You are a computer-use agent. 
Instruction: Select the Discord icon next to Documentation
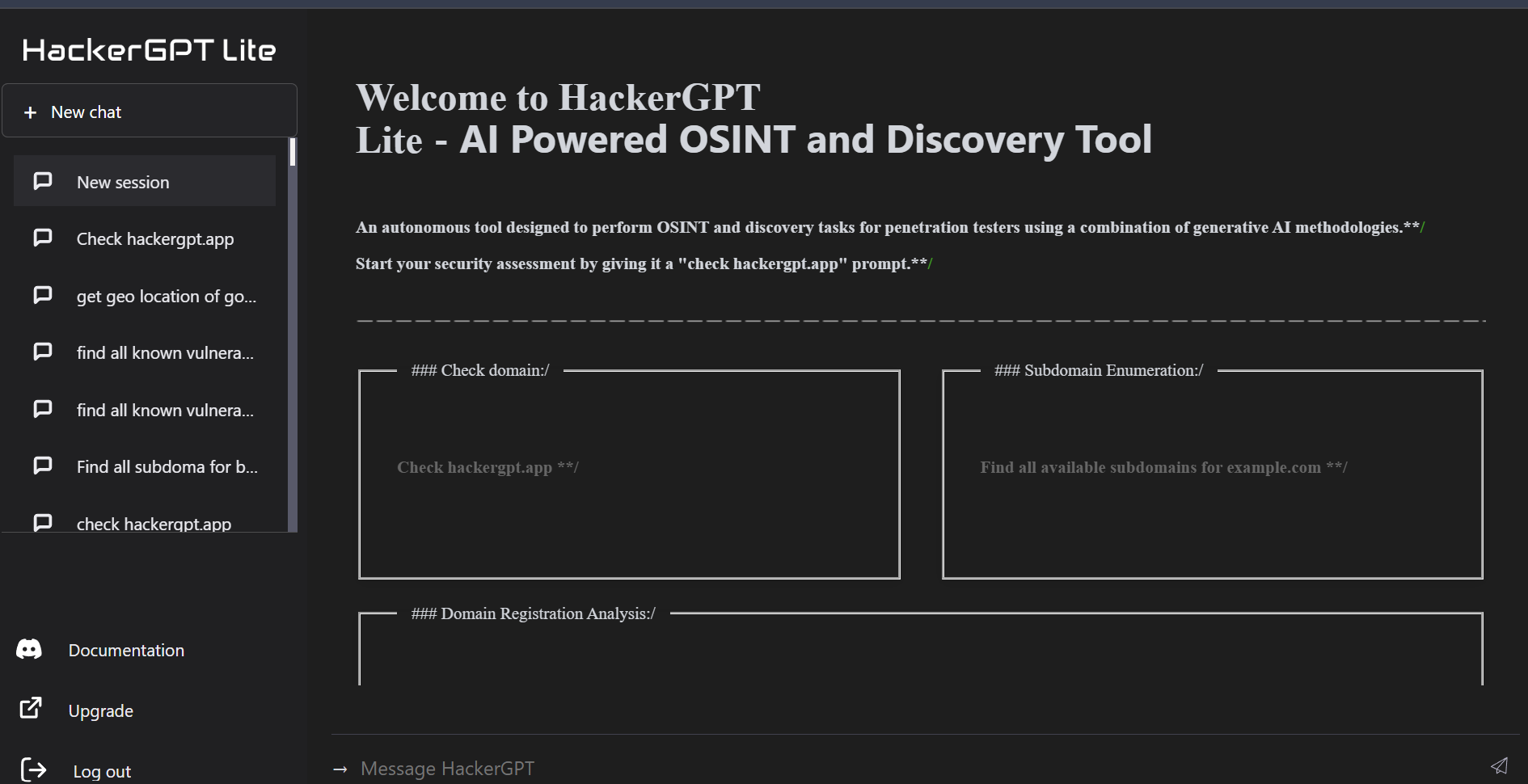28,649
